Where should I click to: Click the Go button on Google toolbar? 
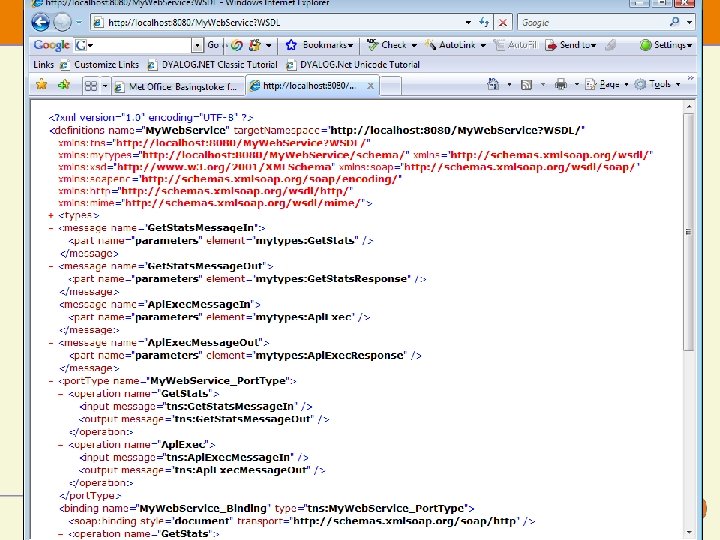(213, 45)
